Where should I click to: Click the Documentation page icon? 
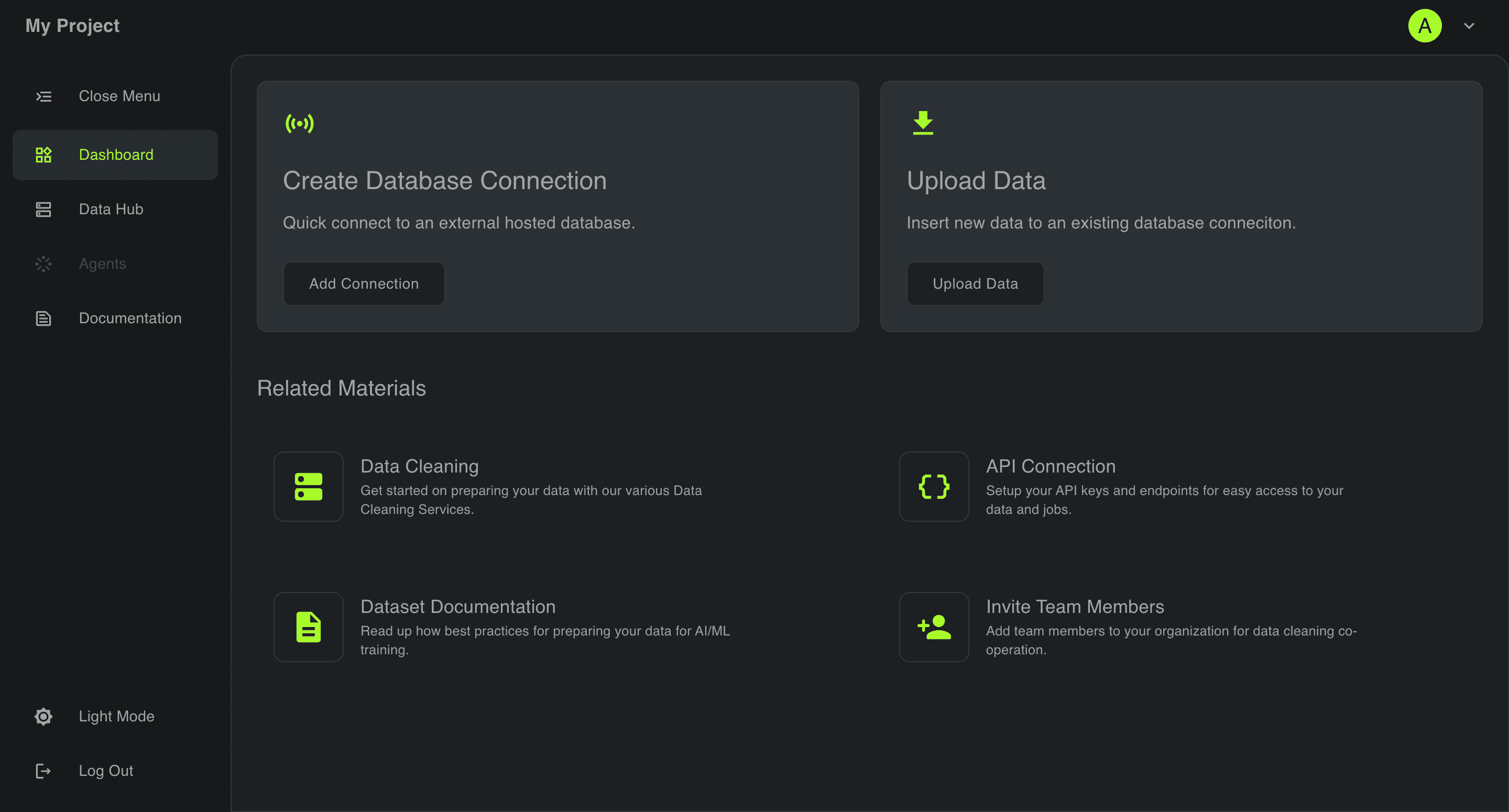pyautogui.click(x=44, y=318)
